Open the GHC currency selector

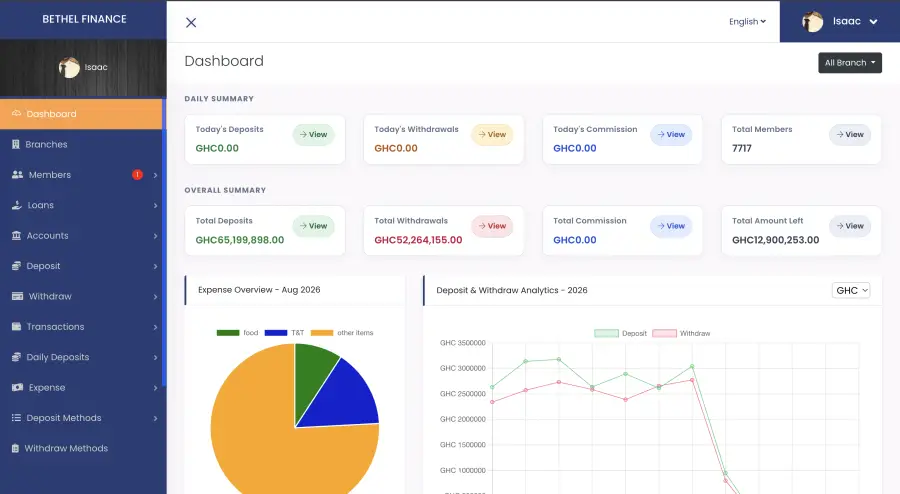tap(851, 290)
